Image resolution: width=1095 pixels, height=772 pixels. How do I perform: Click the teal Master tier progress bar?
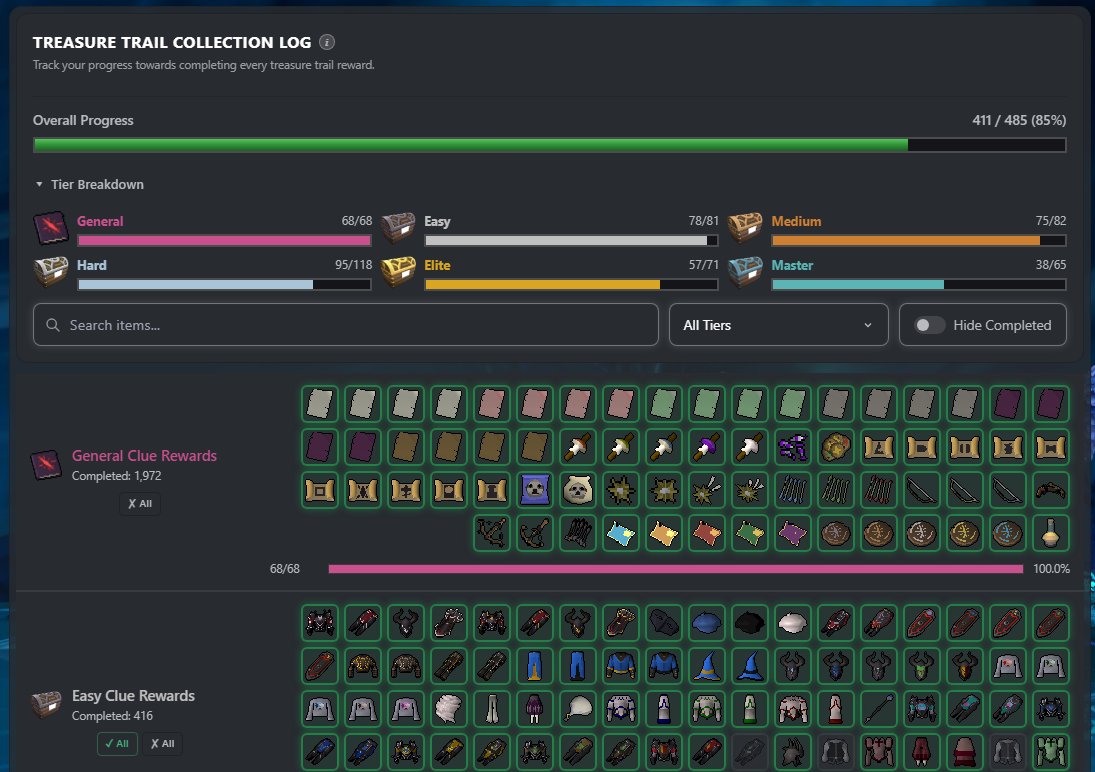click(919, 284)
